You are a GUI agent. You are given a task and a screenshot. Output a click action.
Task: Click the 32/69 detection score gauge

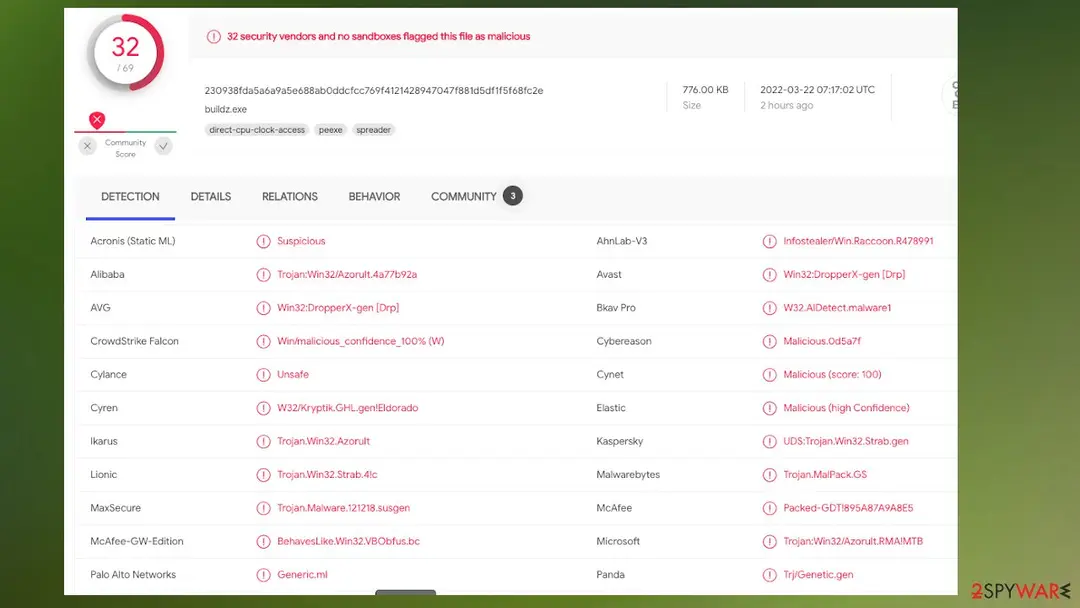coord(125,54)
